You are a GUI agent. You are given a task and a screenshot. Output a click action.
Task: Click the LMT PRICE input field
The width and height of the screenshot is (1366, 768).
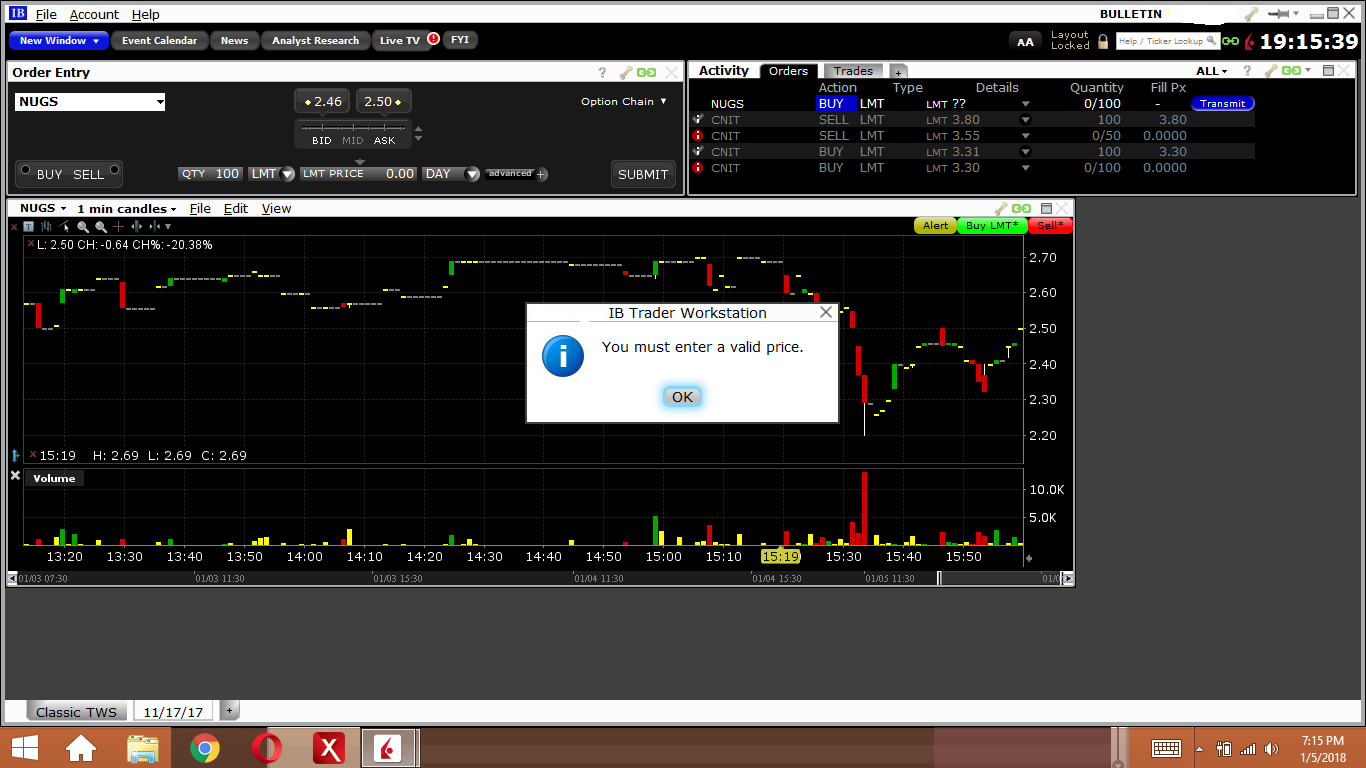click(359, 174)
